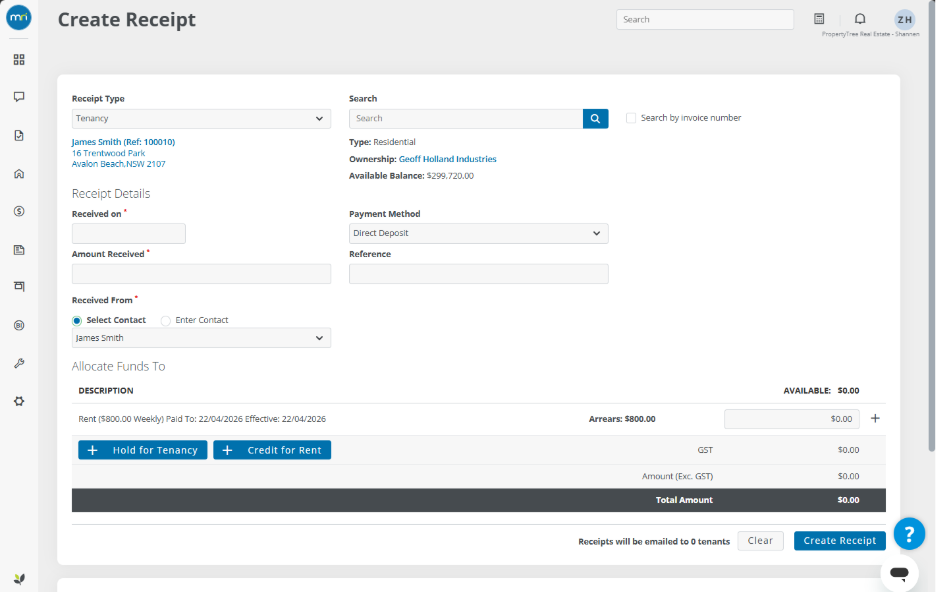Click the Available Balance $299,720.00 value
The width and height of the screenshot is (936, 592).
(x=450, y=175)
